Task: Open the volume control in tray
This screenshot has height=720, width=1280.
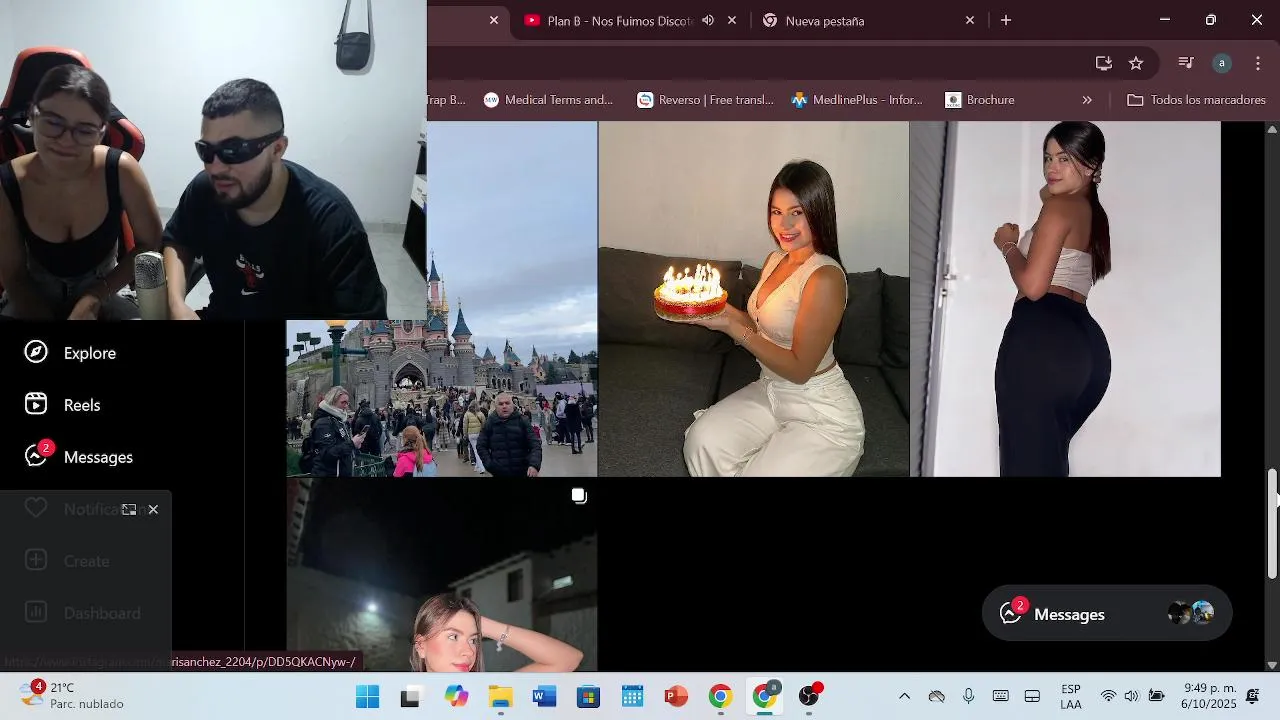Action: [x=1131, y=696]
